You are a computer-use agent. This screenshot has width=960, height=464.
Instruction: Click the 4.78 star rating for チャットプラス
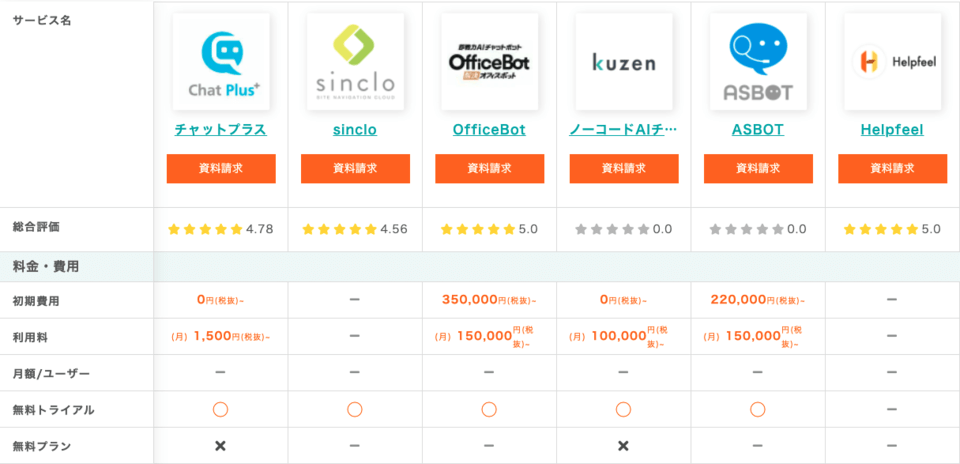(221, 230)
